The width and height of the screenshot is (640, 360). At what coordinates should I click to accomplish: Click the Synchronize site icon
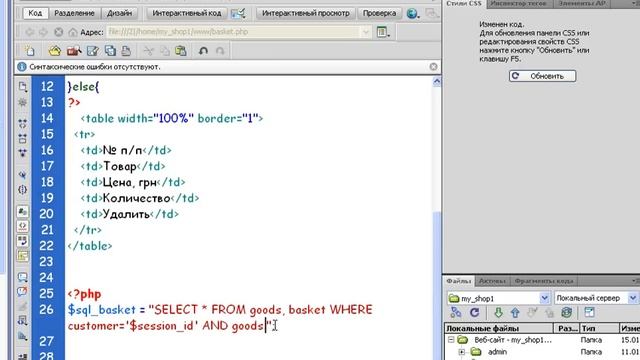(567, 313)
